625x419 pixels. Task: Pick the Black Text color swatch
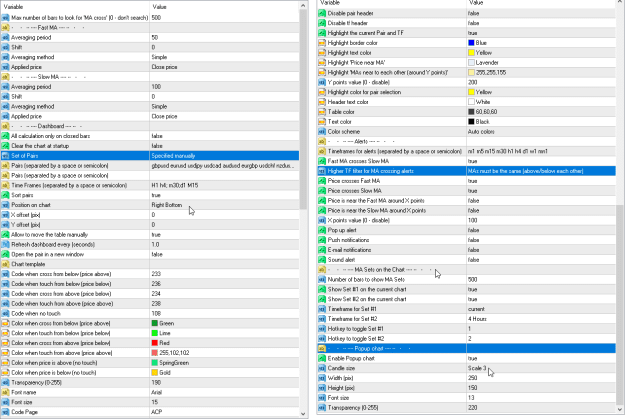[x=471, y=122]
